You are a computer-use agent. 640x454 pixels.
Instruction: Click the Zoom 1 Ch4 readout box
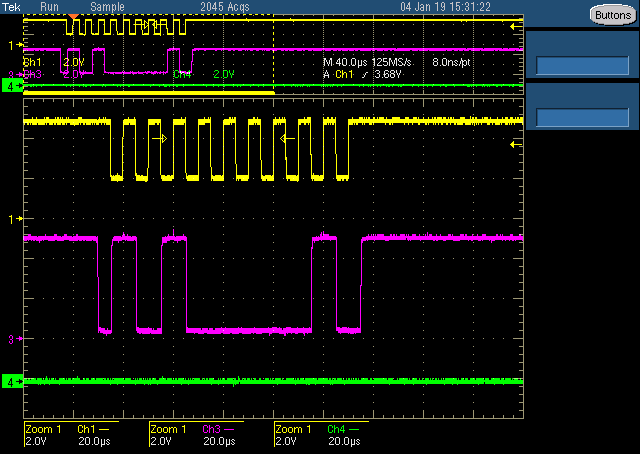[x=321, y=435]
